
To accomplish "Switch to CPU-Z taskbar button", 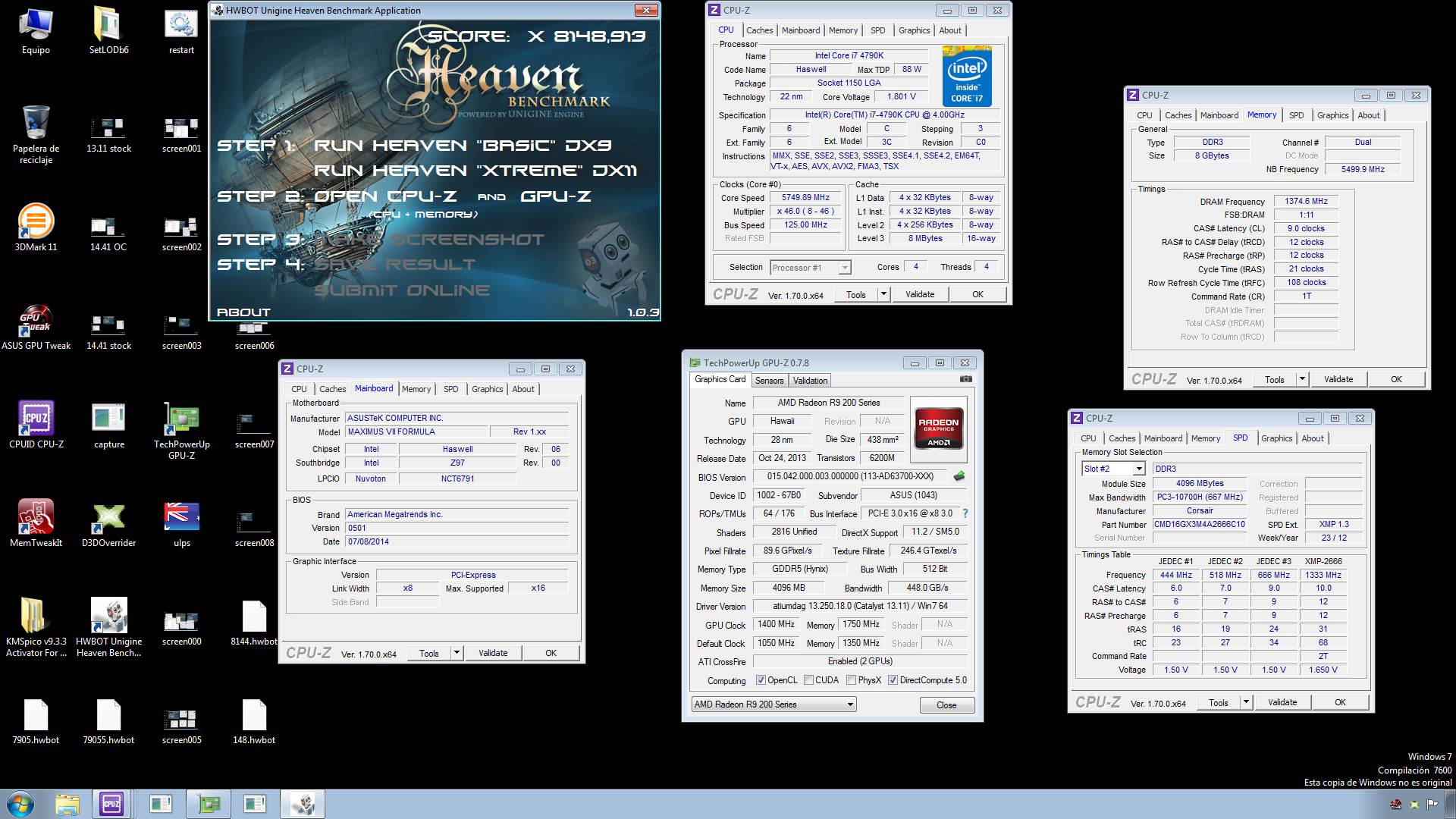I will [111, 804].
